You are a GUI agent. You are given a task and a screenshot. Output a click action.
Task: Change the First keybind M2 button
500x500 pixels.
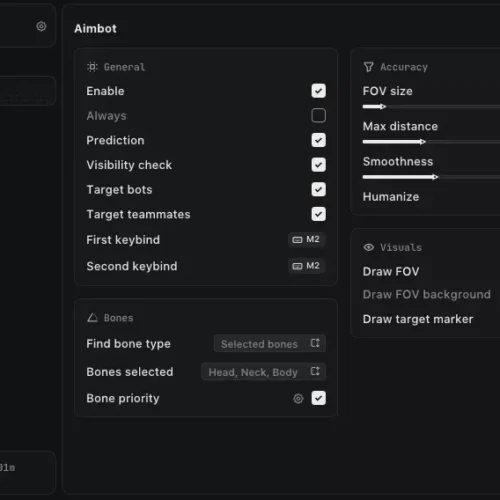pos(307,239)
